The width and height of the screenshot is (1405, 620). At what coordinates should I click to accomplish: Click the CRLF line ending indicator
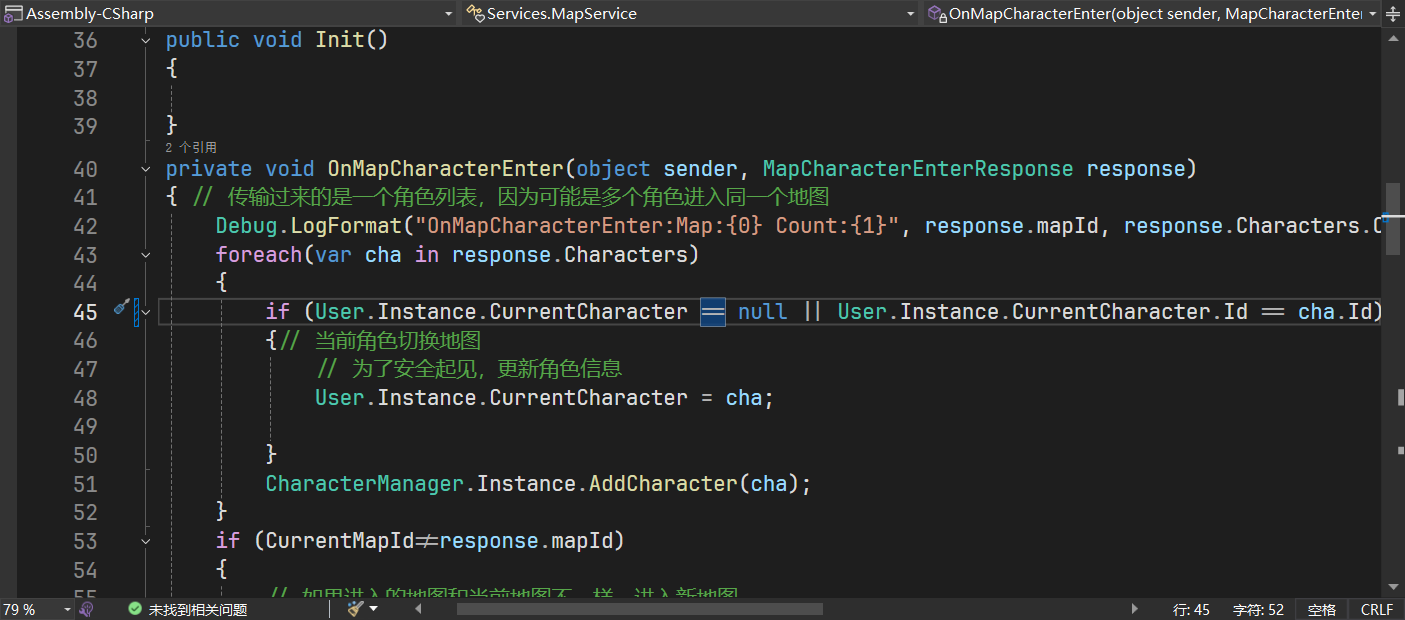tap(1376, 609)
